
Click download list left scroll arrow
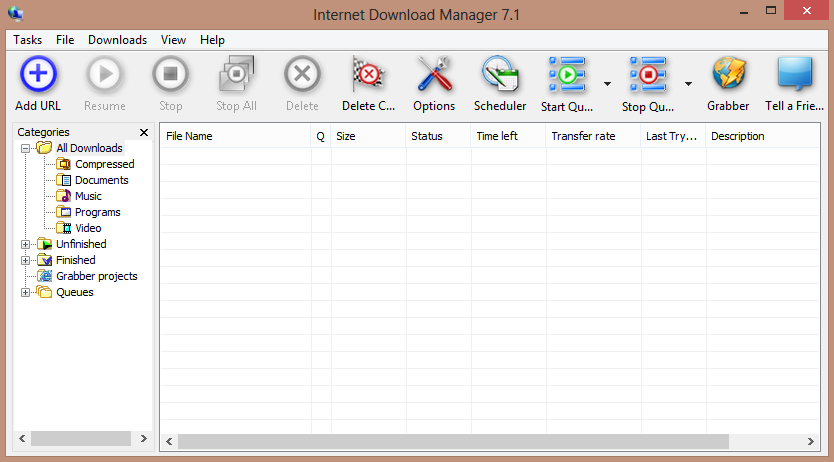[x=169, y=441]
